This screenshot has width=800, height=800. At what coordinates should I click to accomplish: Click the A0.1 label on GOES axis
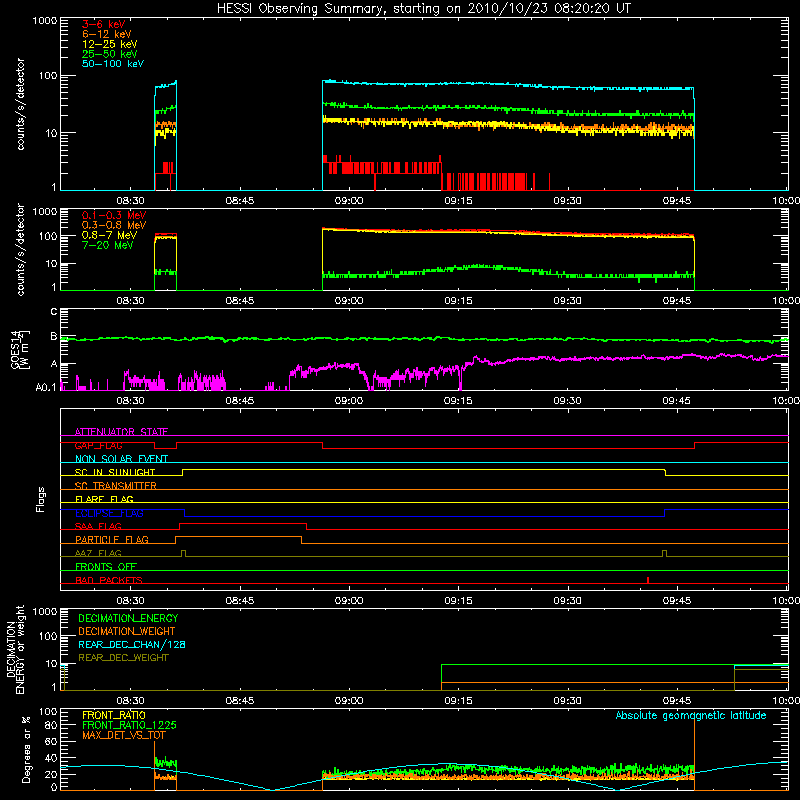tap(46, 387)
